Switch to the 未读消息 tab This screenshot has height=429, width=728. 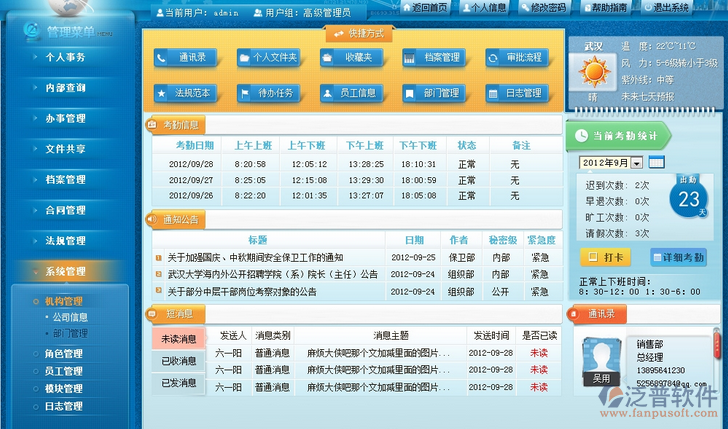[178, 338]
